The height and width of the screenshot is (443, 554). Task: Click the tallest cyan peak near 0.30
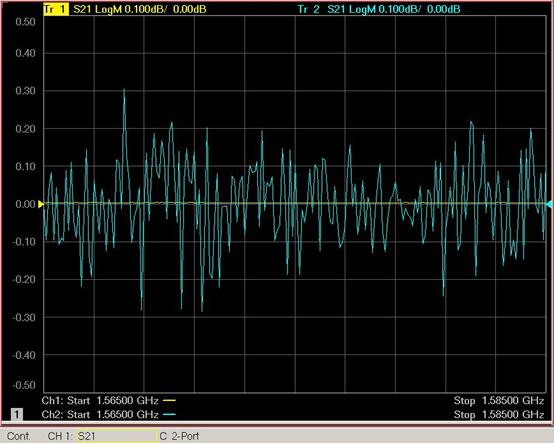[x=124, y=90]
